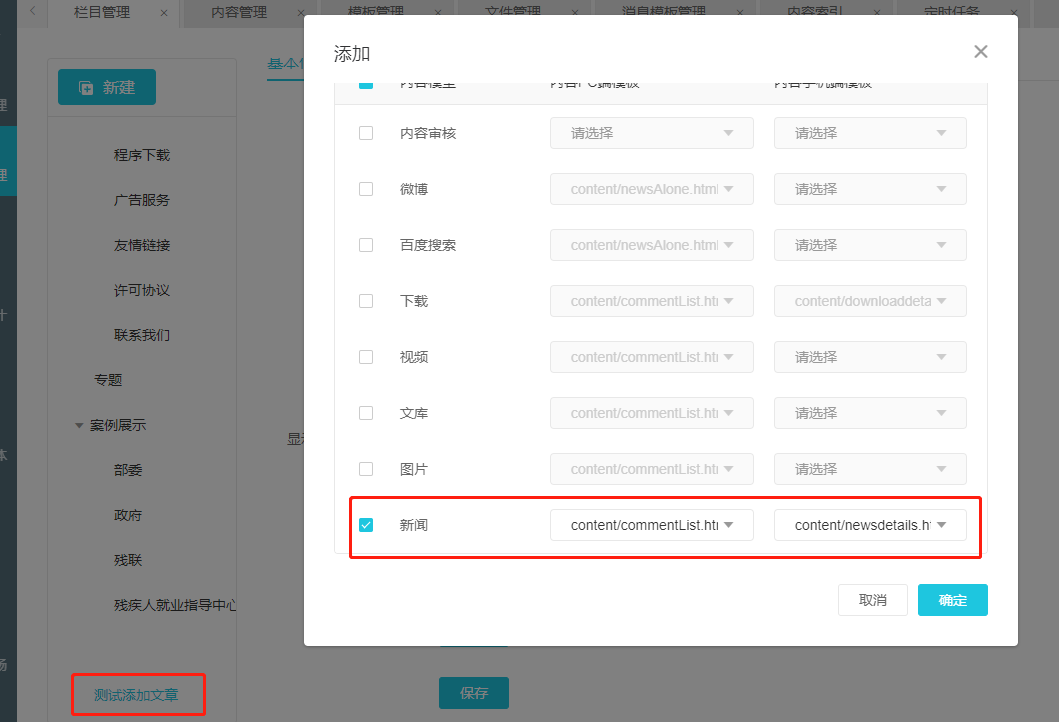
Task: Click the 新闻 label in the model list
Action: point(413,525)
